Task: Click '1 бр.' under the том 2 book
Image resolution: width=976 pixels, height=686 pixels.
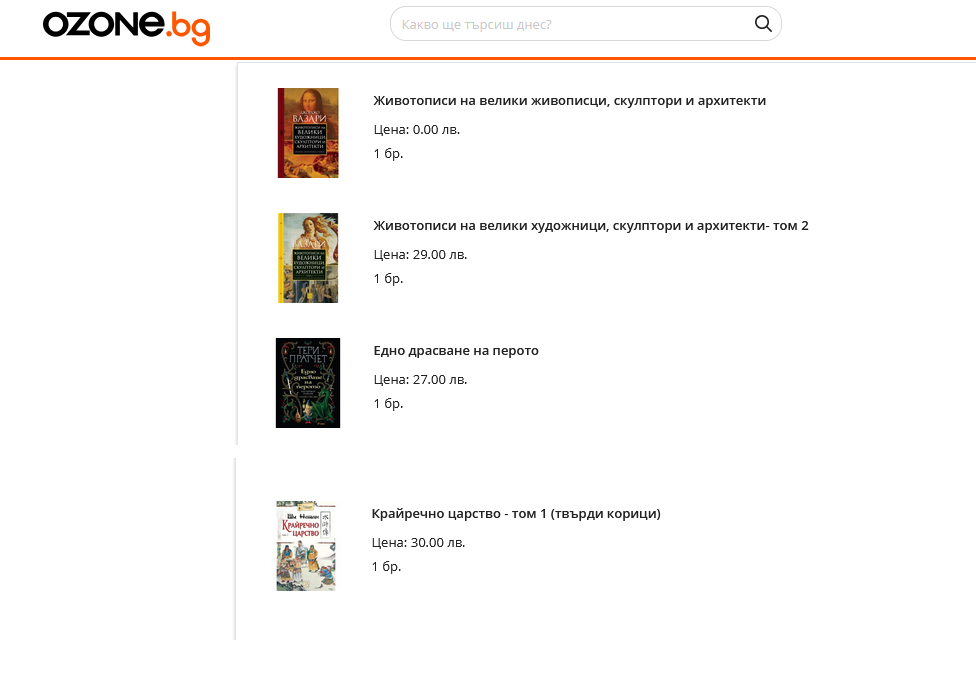Action: coord(388,279)
